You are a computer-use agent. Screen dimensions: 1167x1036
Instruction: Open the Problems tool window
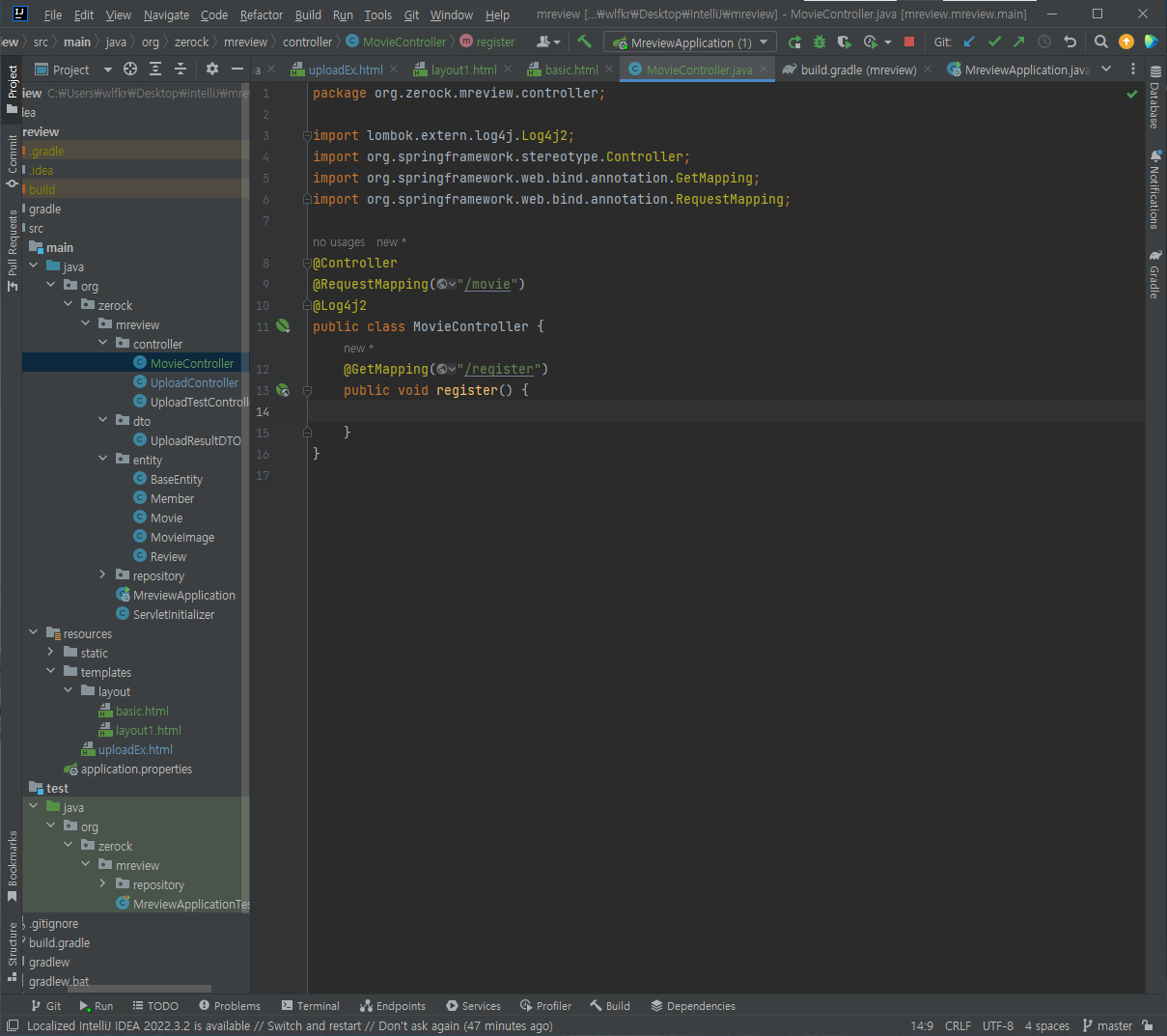[x=230, y=1006]
